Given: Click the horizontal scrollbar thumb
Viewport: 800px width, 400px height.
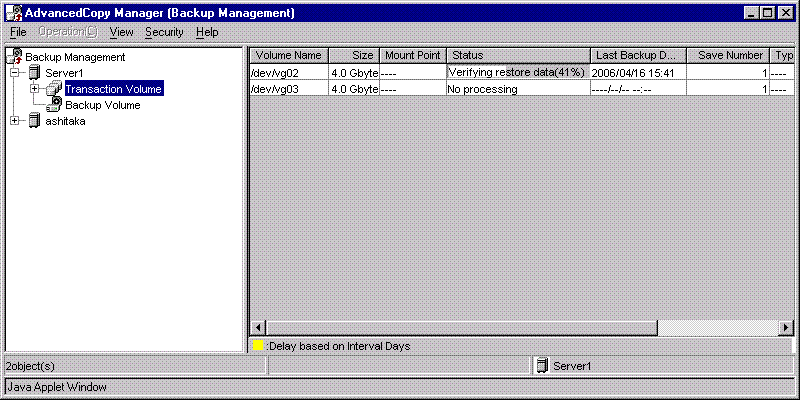Looking at the screenshot, I should click(x=462, y=327).
